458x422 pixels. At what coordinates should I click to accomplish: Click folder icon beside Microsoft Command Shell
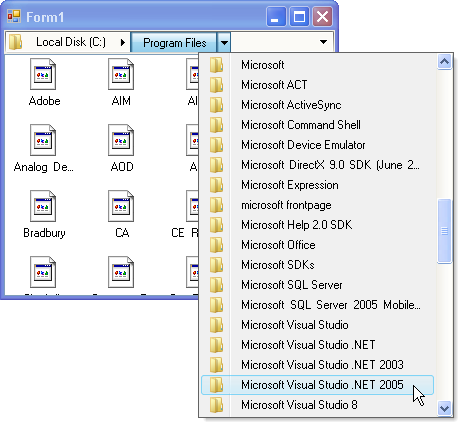(x=217, y=125)
